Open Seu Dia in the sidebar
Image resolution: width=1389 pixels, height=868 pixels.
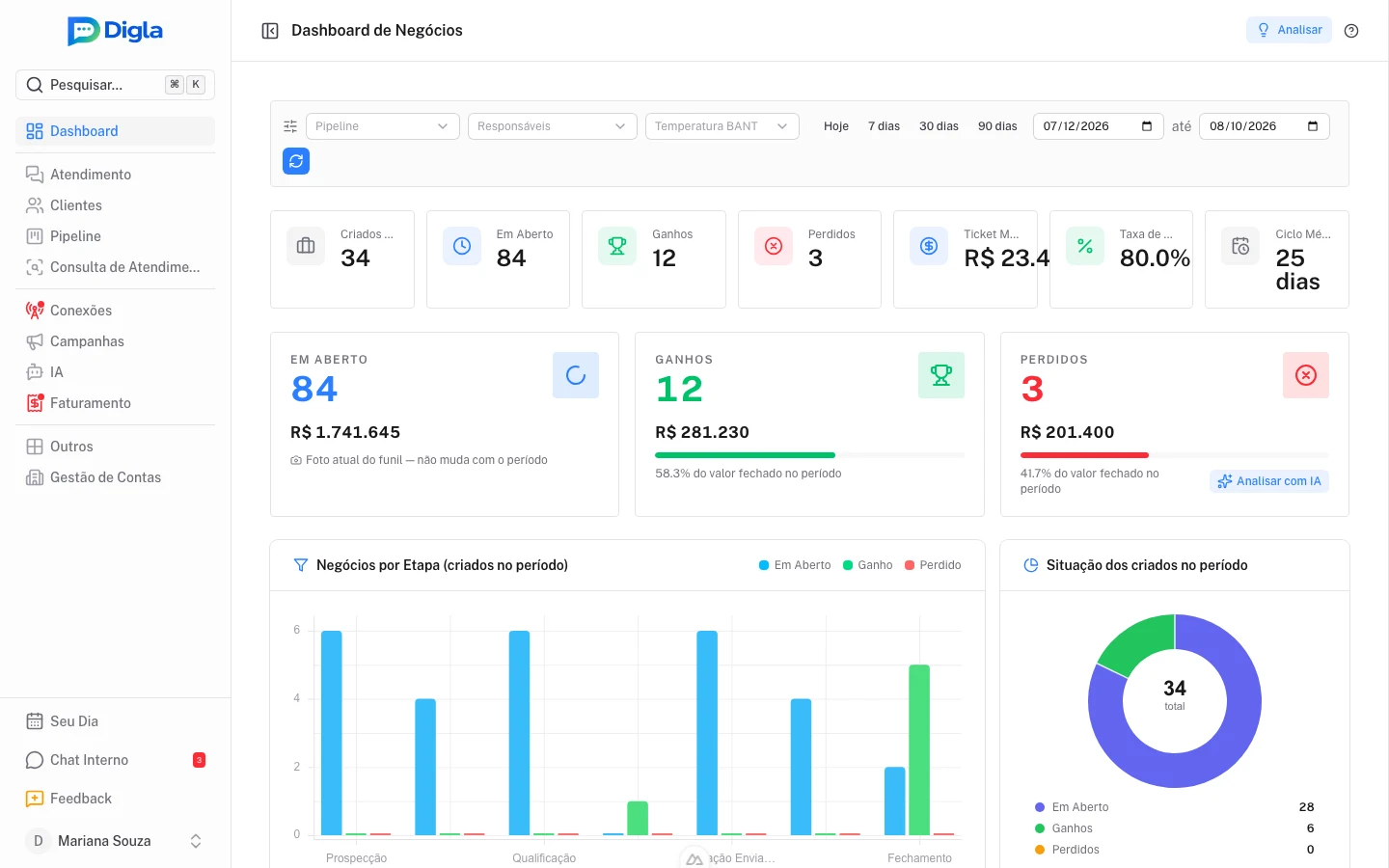click(x=115, y=721)
